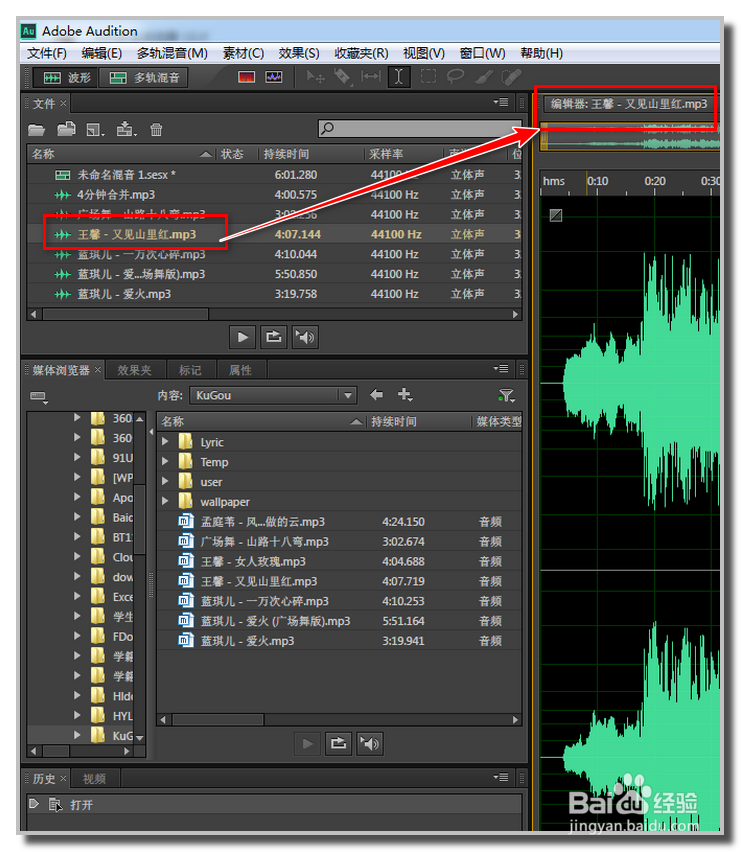Click Import File icon in Files panel
The image size is (741, 852).
click(x=66, y=129)
